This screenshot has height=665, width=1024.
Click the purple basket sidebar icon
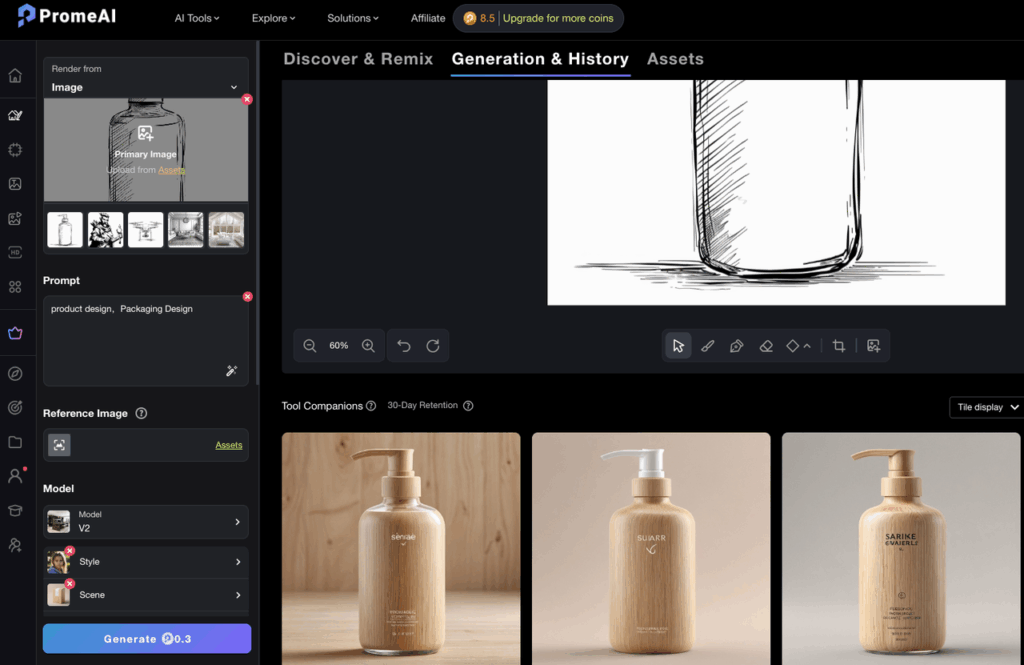(15, 333)
